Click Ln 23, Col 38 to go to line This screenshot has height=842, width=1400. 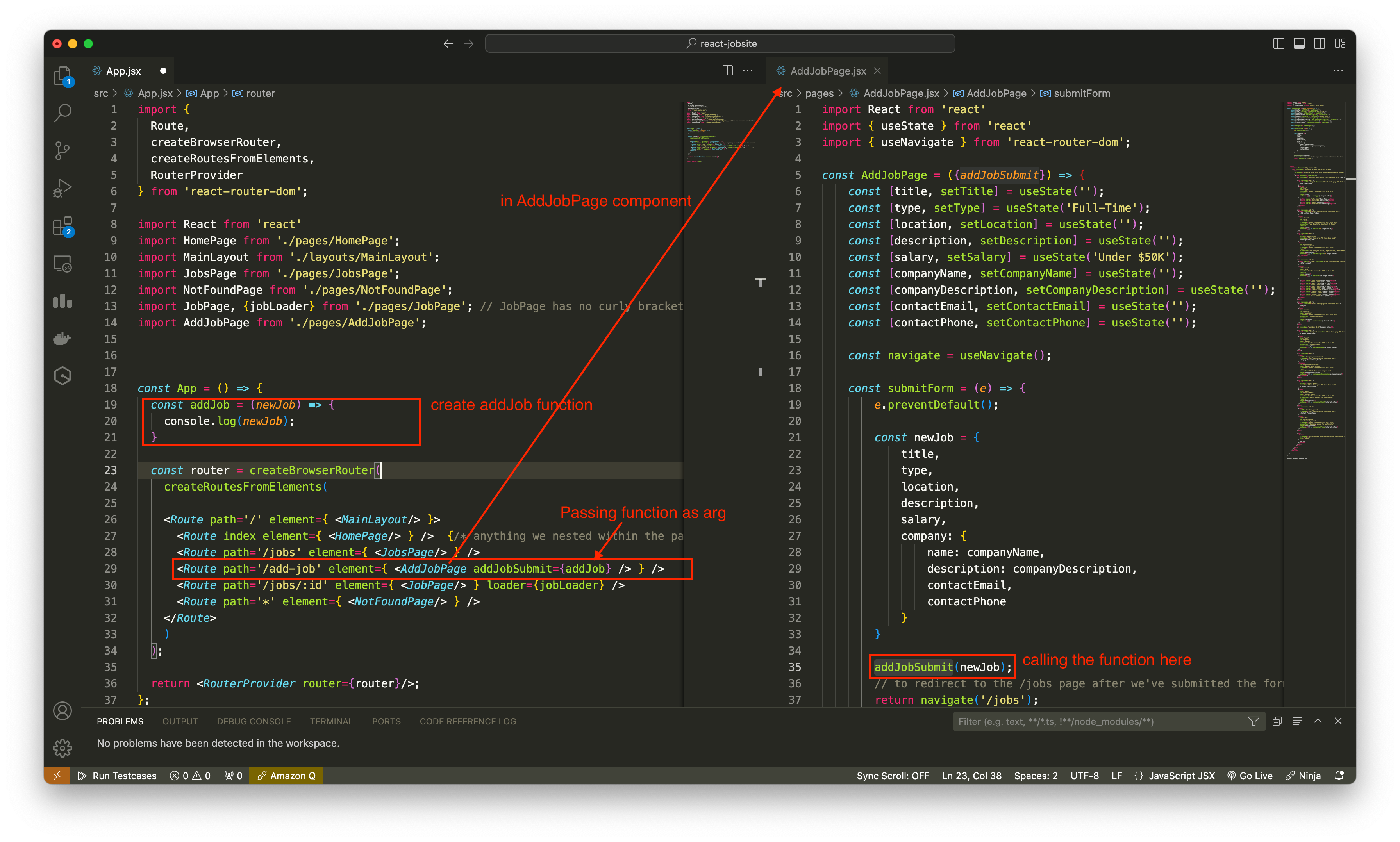click(971, 776)
